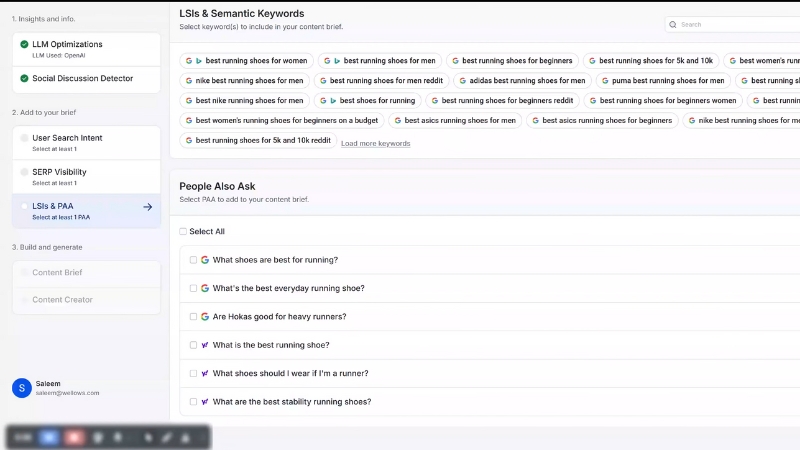Click Google icon on 'What's the best everyday running shoe?'
The width and height of the screenshot is (800, 450).
205,288
